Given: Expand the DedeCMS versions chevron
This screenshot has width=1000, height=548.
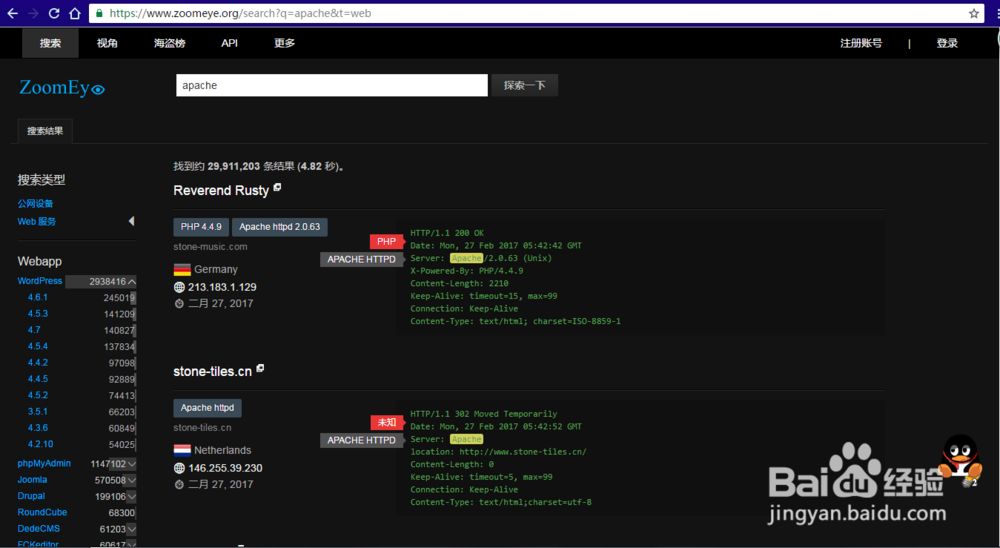Looking at the screenshot, I should (x=131, y=529).
